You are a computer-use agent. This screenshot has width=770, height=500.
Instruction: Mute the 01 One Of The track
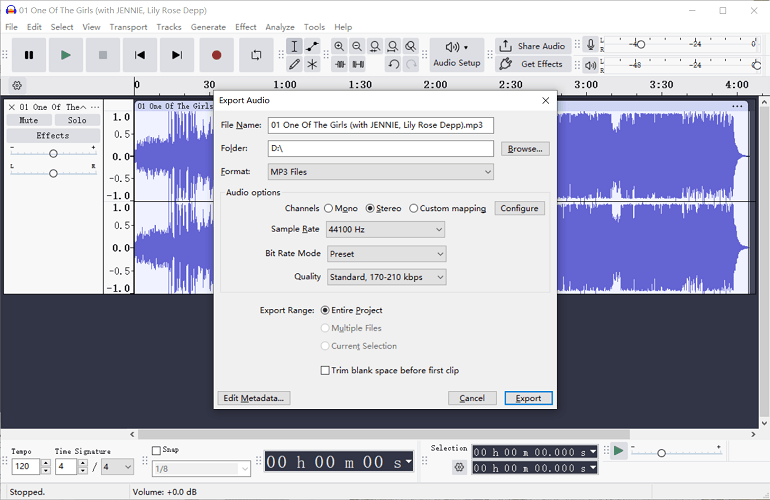28,120
